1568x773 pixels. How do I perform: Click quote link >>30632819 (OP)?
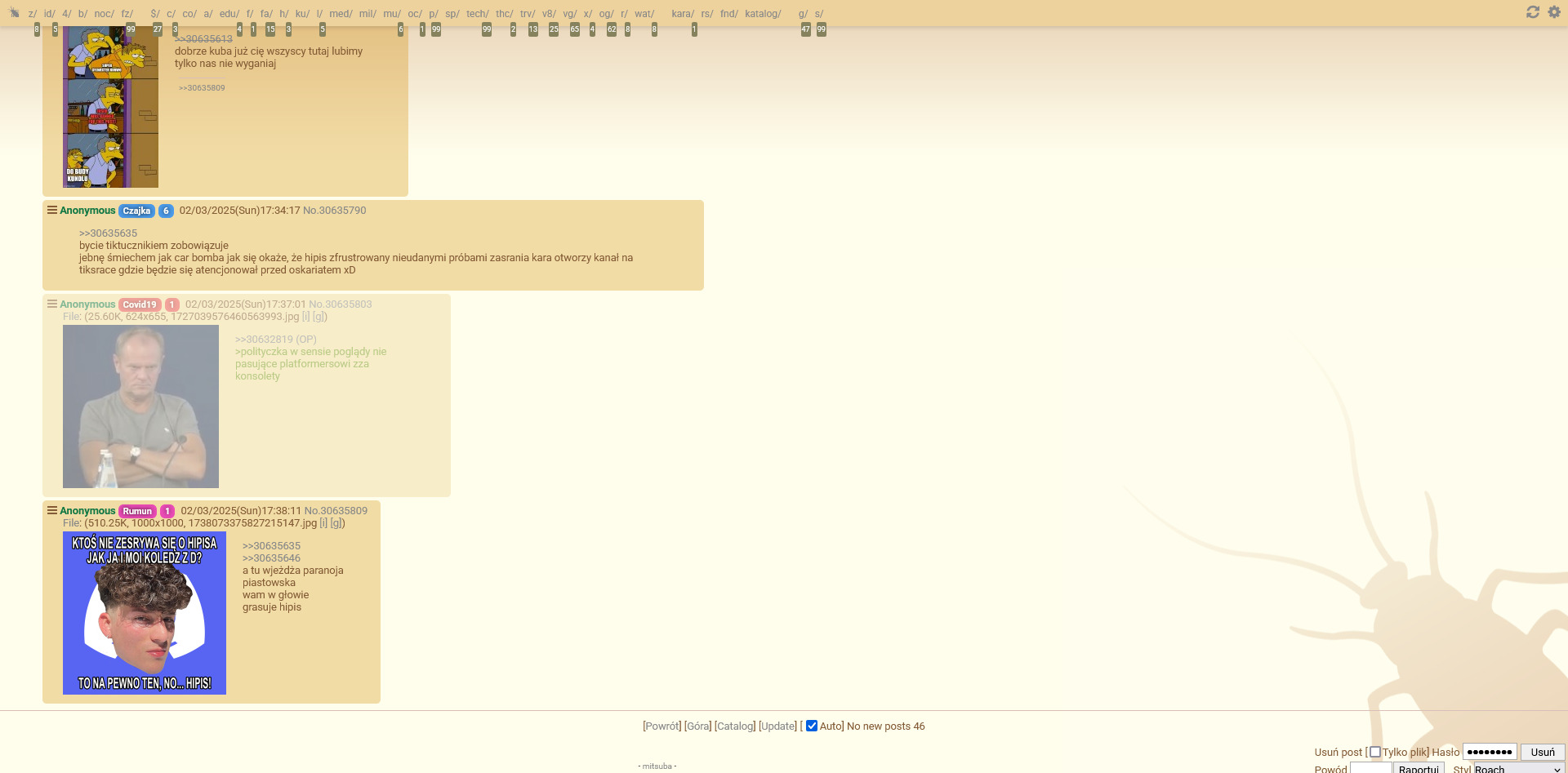pos(276,340)
